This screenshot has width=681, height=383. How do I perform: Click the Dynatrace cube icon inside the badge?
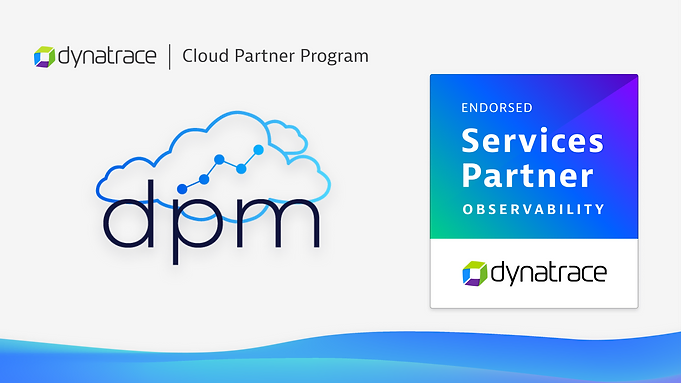point(474,274)
